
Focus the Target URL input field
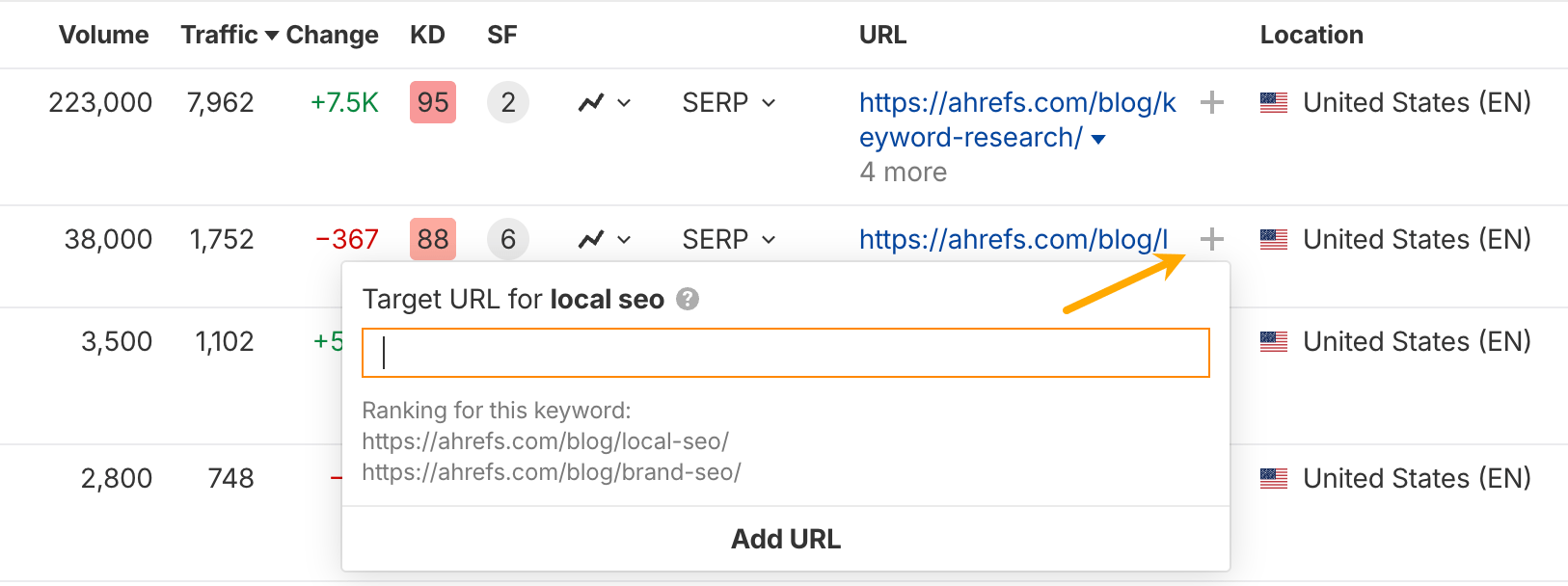tap(786, 353)
